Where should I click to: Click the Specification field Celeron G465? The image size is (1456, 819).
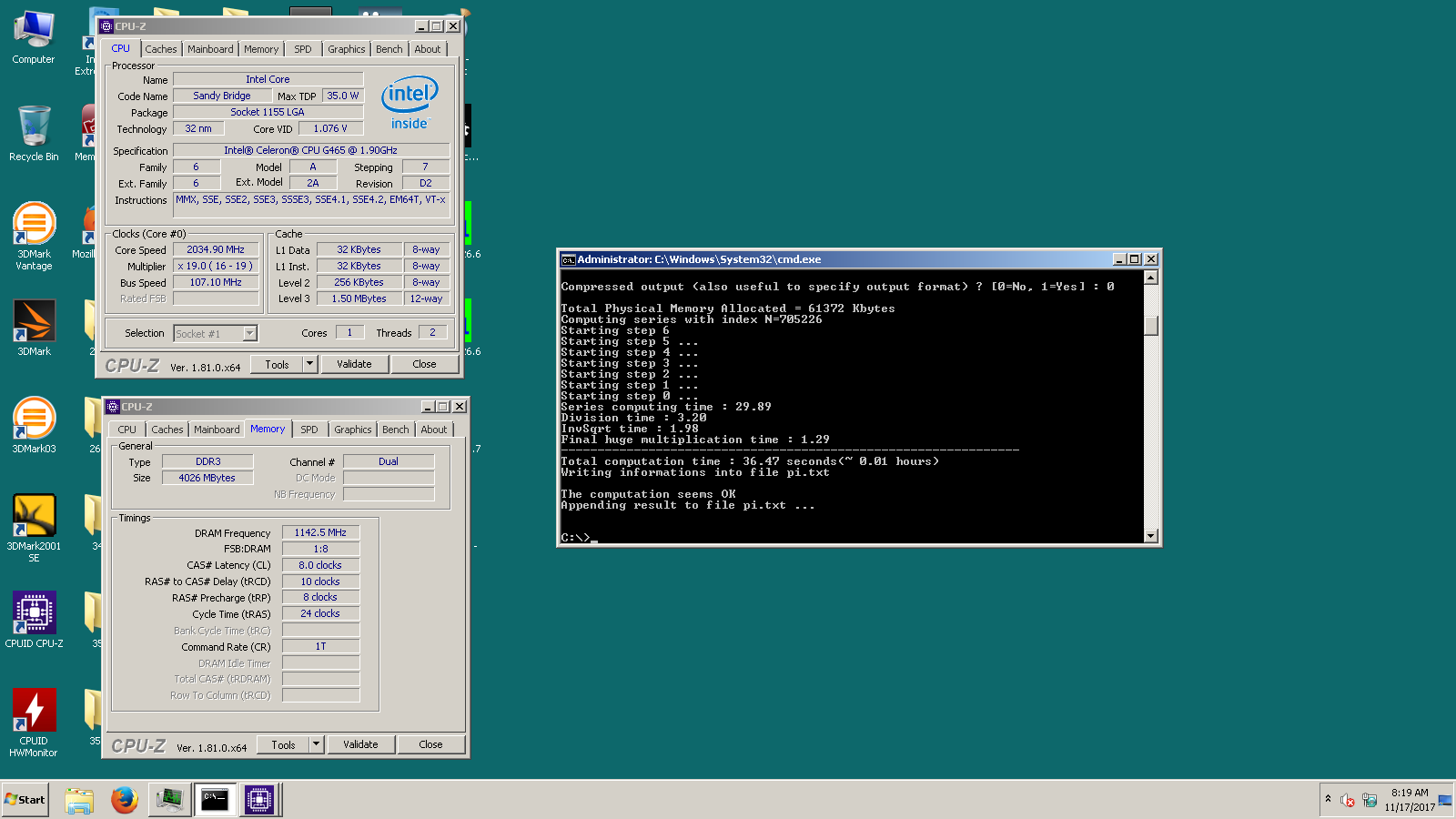point(310,150)
